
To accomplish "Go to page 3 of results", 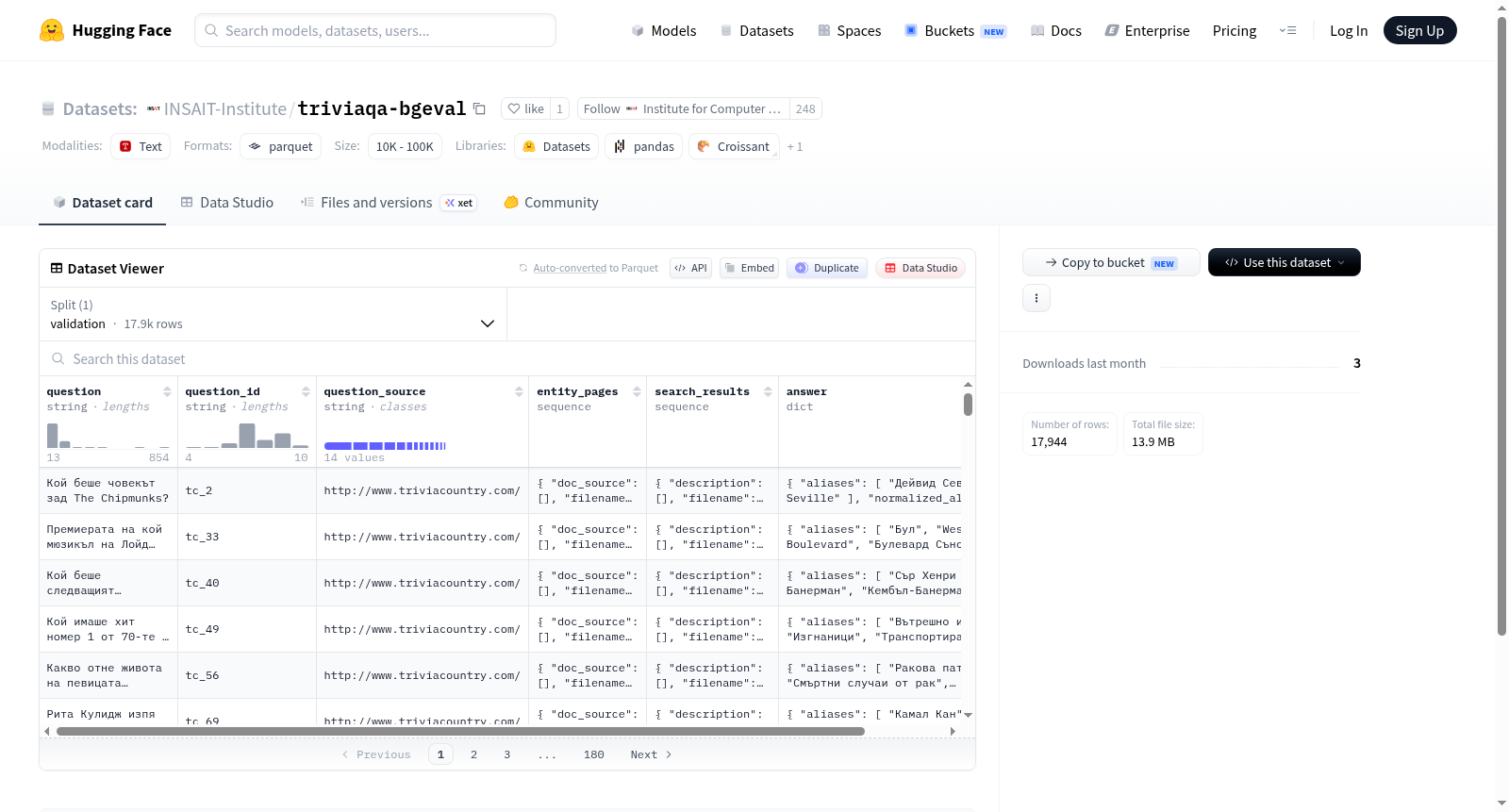I will [507, 754].
